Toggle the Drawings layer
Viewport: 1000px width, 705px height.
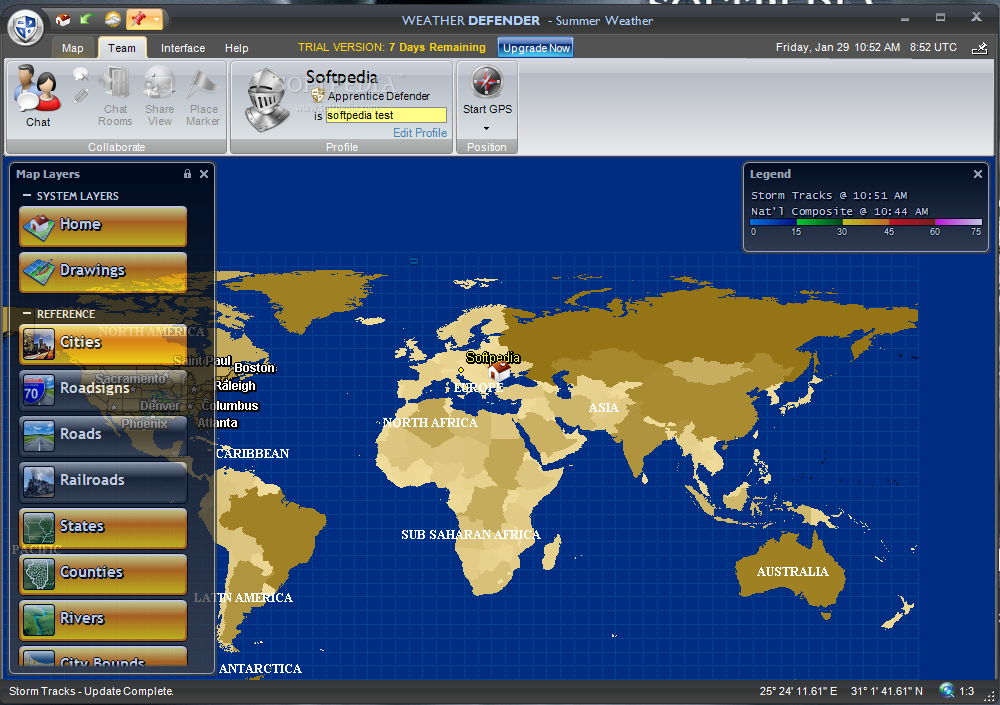tap(103, 272)
